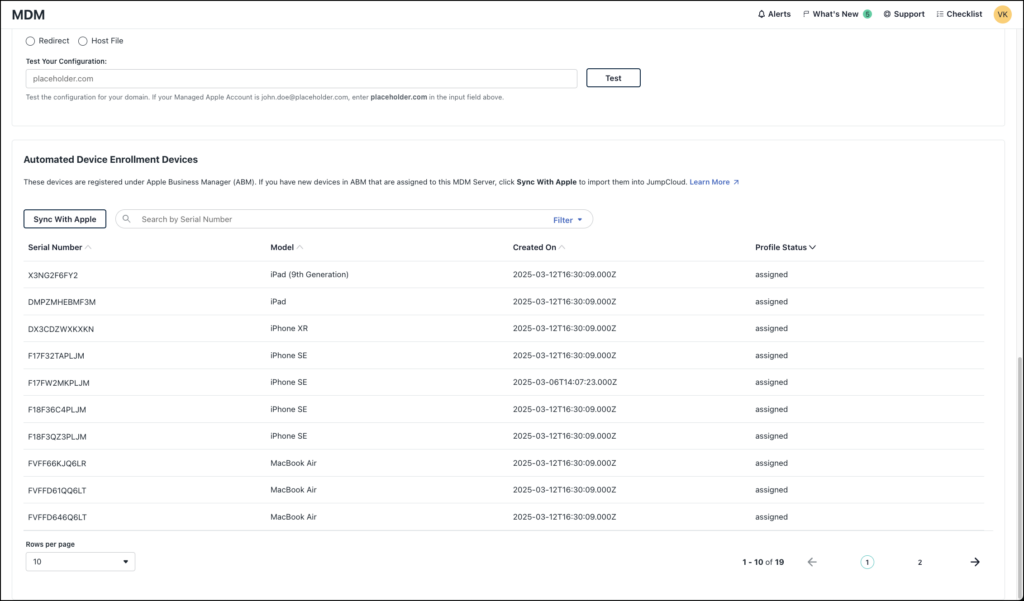
Task: Select page 1 in pagination
Action: click(867, 562)
